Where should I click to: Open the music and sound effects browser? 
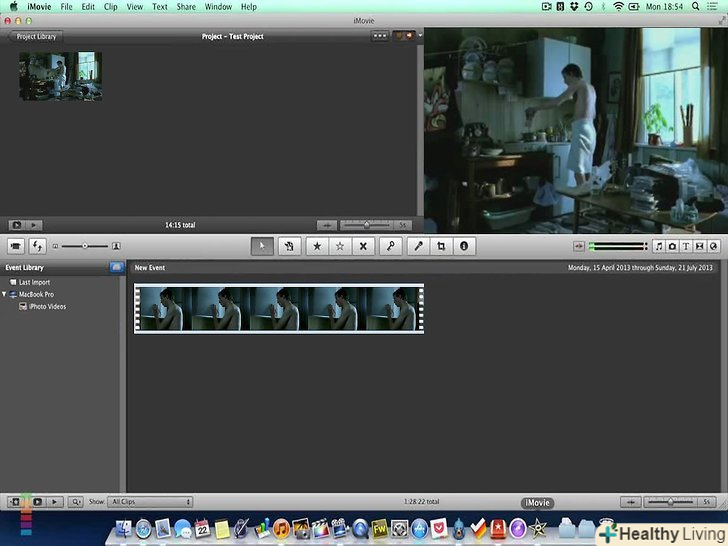coord(658,246)
